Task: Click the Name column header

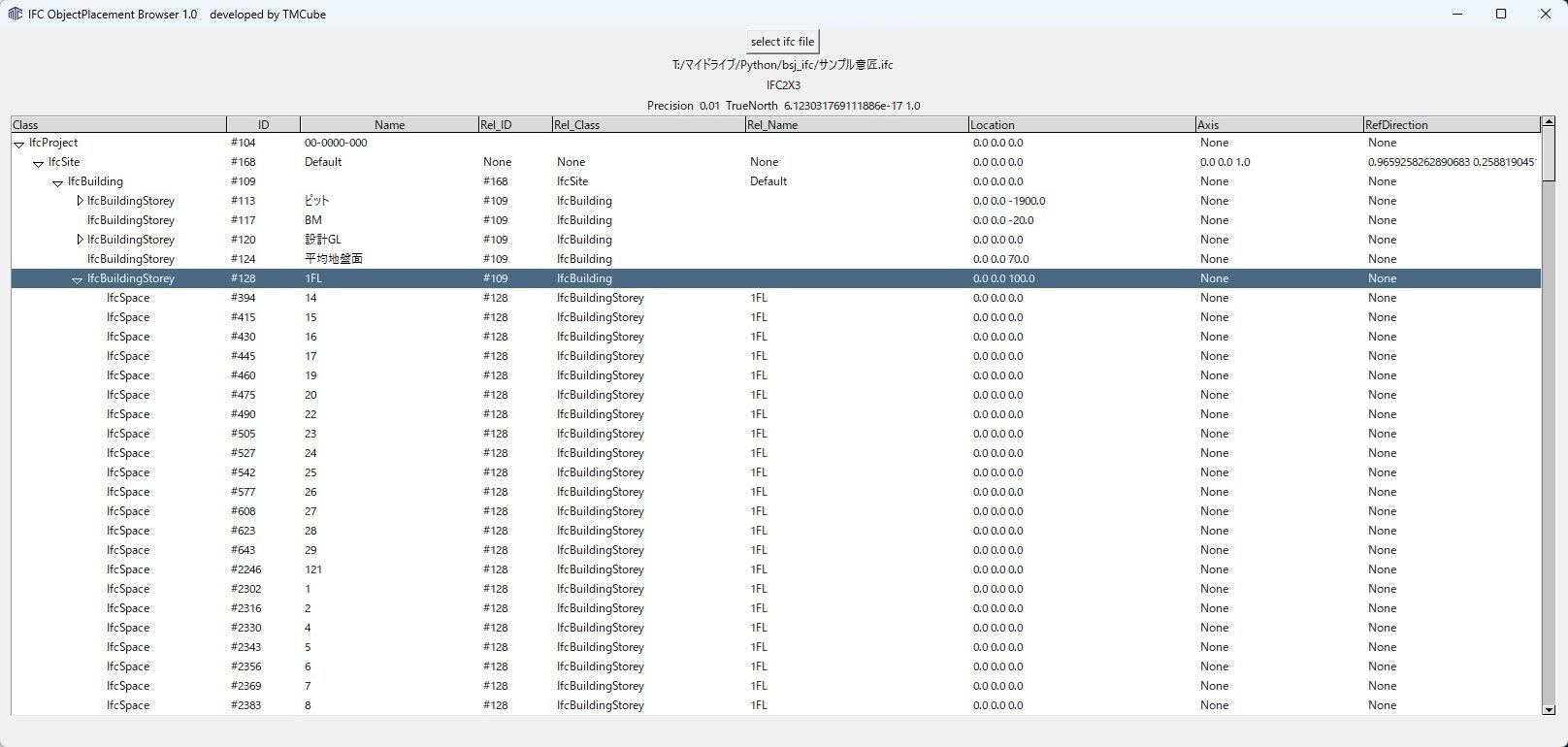Action: click(389, 124)
